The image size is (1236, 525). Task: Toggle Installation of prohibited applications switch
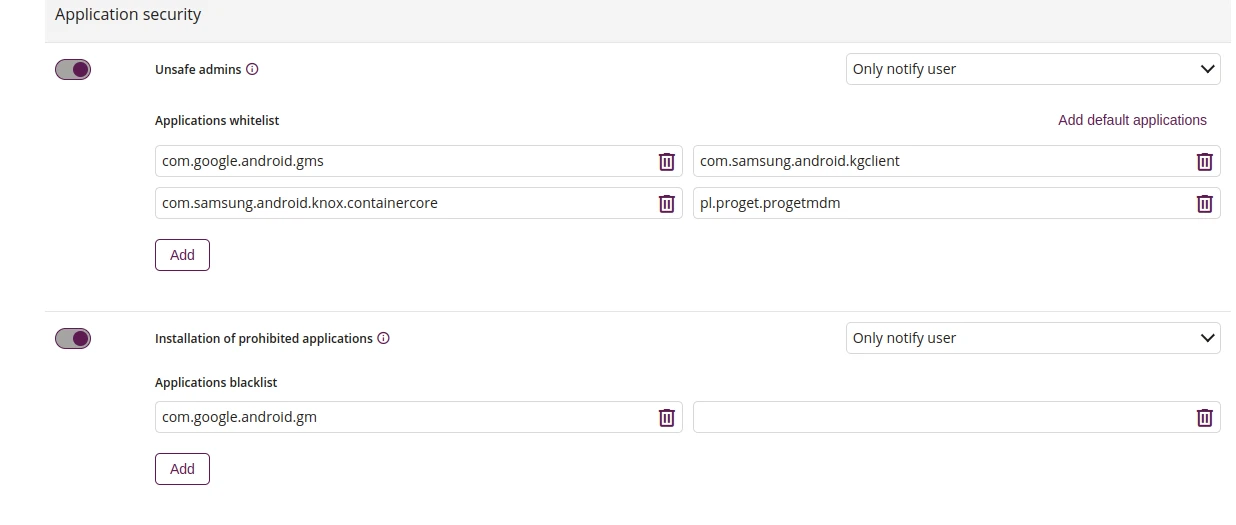point(73,338)
